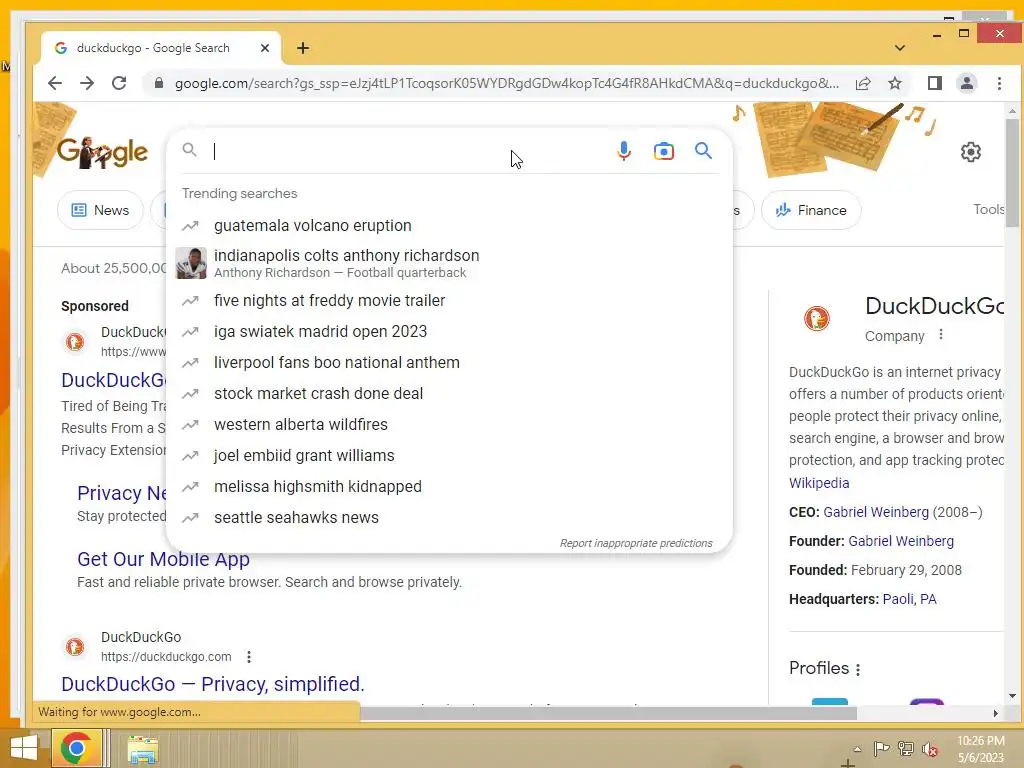Screen dimensions: 1024x768
Task: Open Chrome three-dot menu
Action: pyautogui.click(x=999, y=83)
